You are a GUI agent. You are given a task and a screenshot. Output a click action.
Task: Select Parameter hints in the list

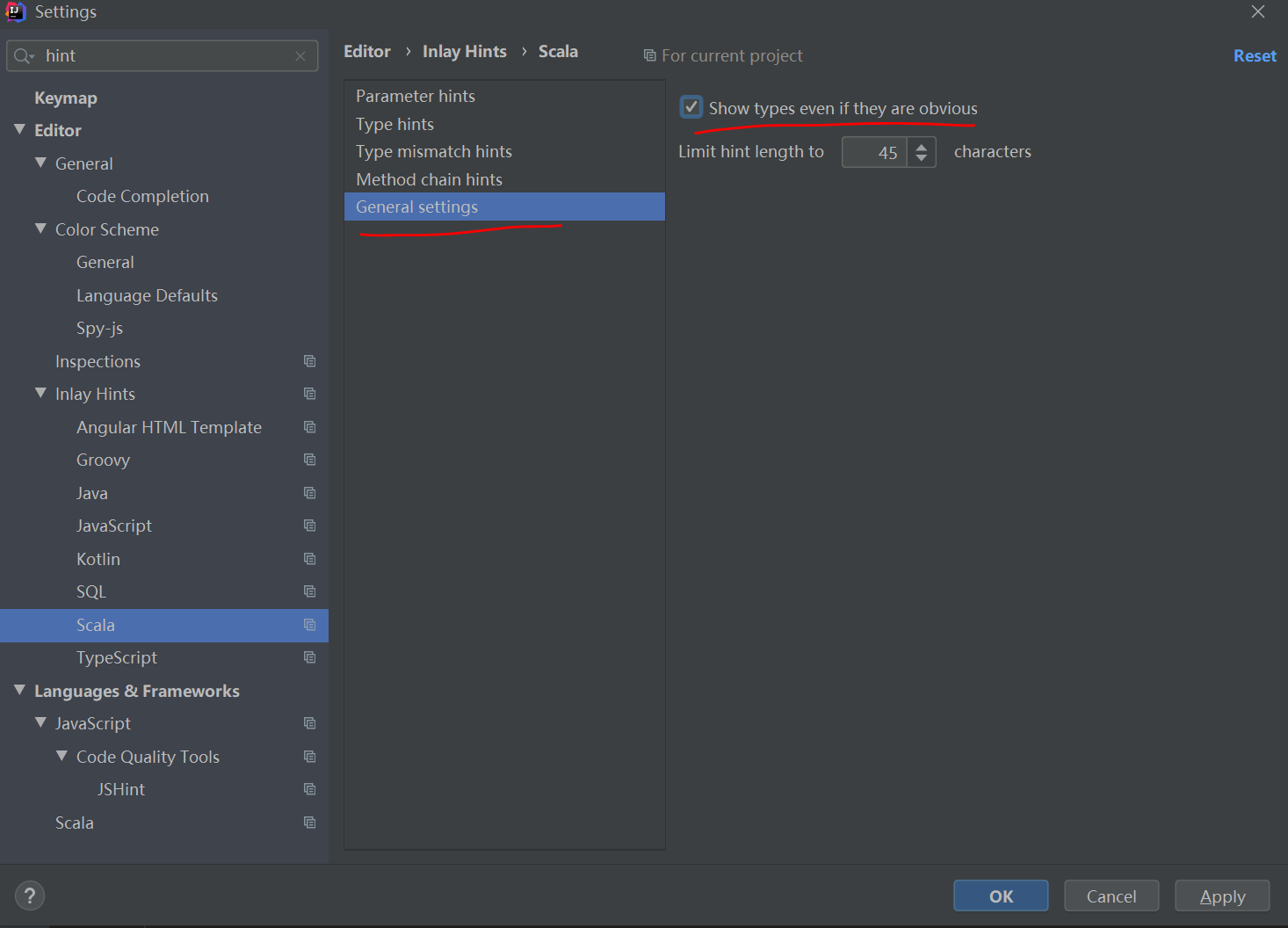(504, 96)
